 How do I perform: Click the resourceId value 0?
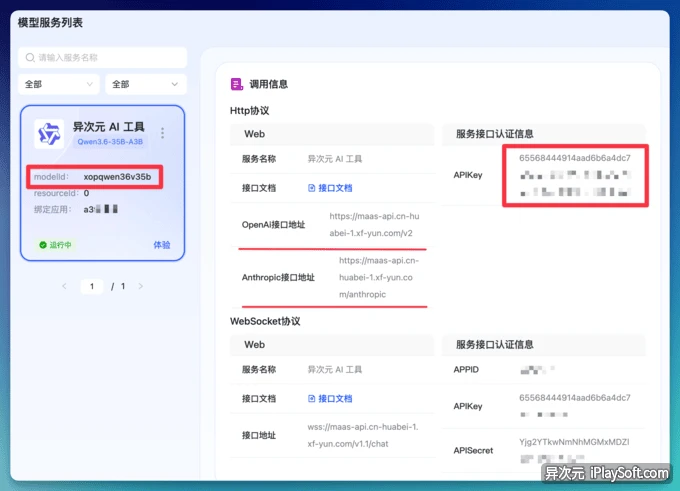coord(86,193)
